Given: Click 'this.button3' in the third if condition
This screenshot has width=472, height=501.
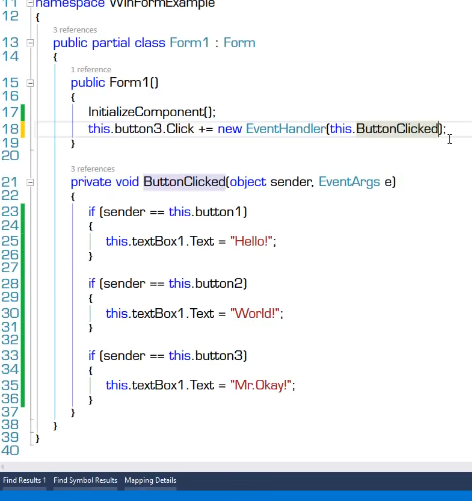Looking at the screenshot, I should click(206, 356).
